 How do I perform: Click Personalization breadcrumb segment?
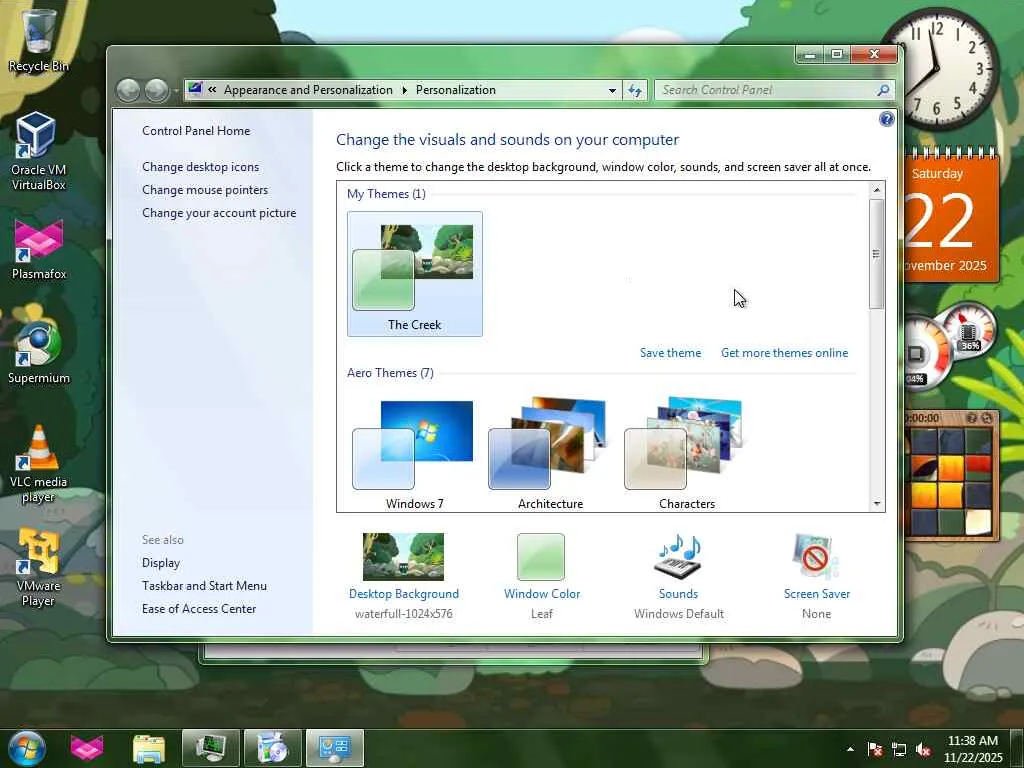click(x=456, y=90)
